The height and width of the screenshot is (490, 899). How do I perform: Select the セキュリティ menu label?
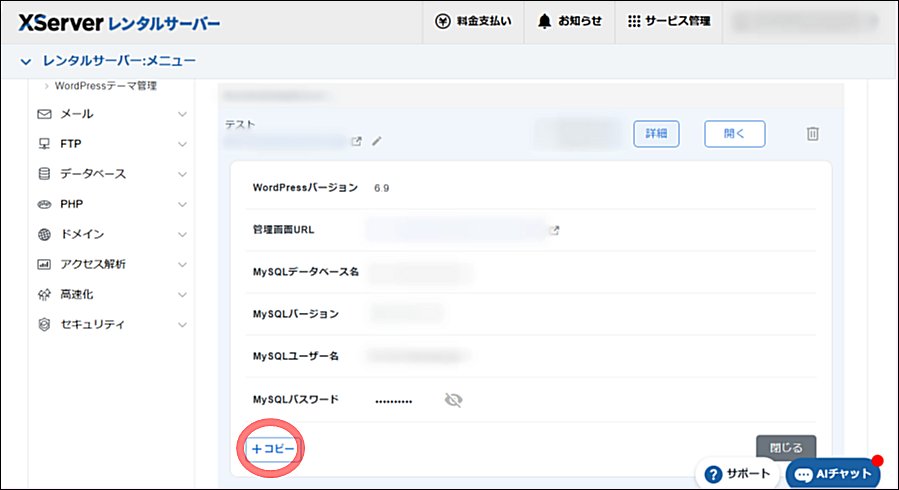(x=92, y=324)
